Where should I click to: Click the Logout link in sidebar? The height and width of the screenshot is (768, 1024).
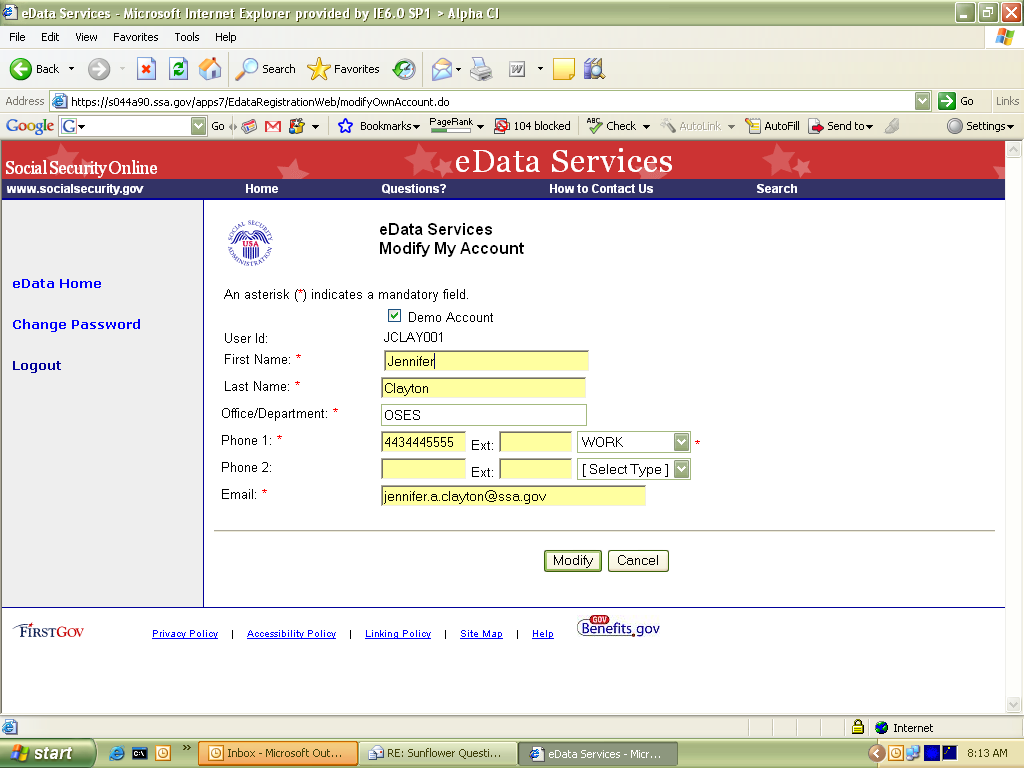point(37,366)
